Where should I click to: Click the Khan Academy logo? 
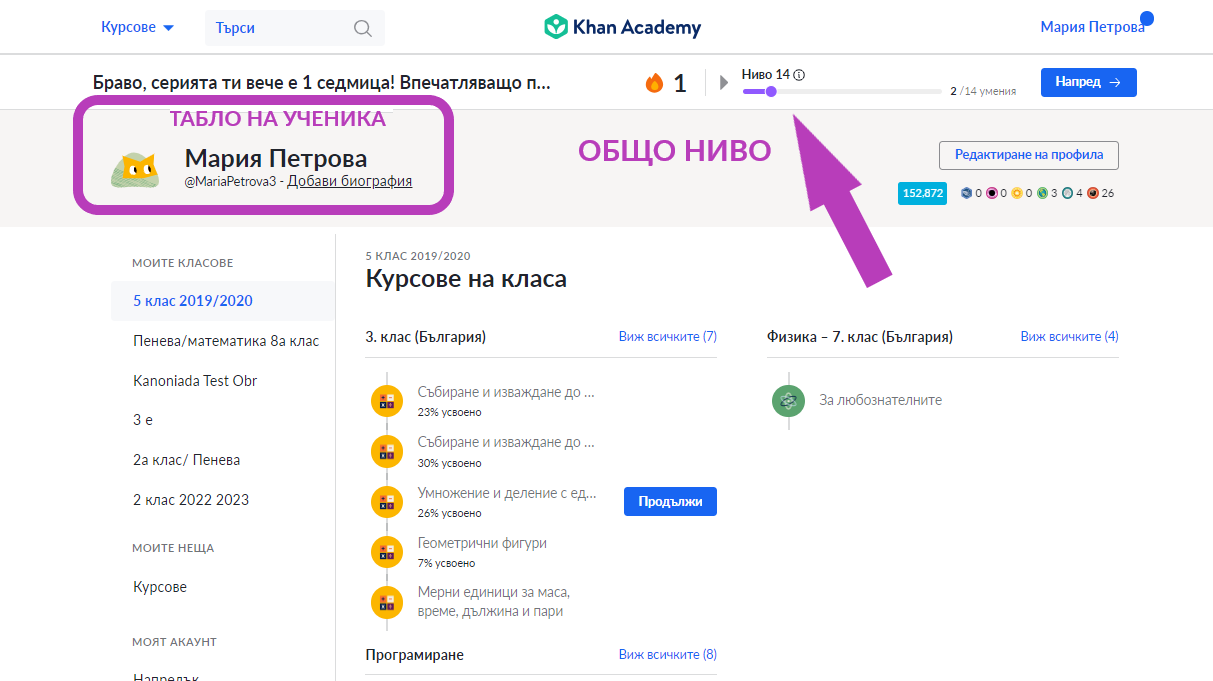622,27
